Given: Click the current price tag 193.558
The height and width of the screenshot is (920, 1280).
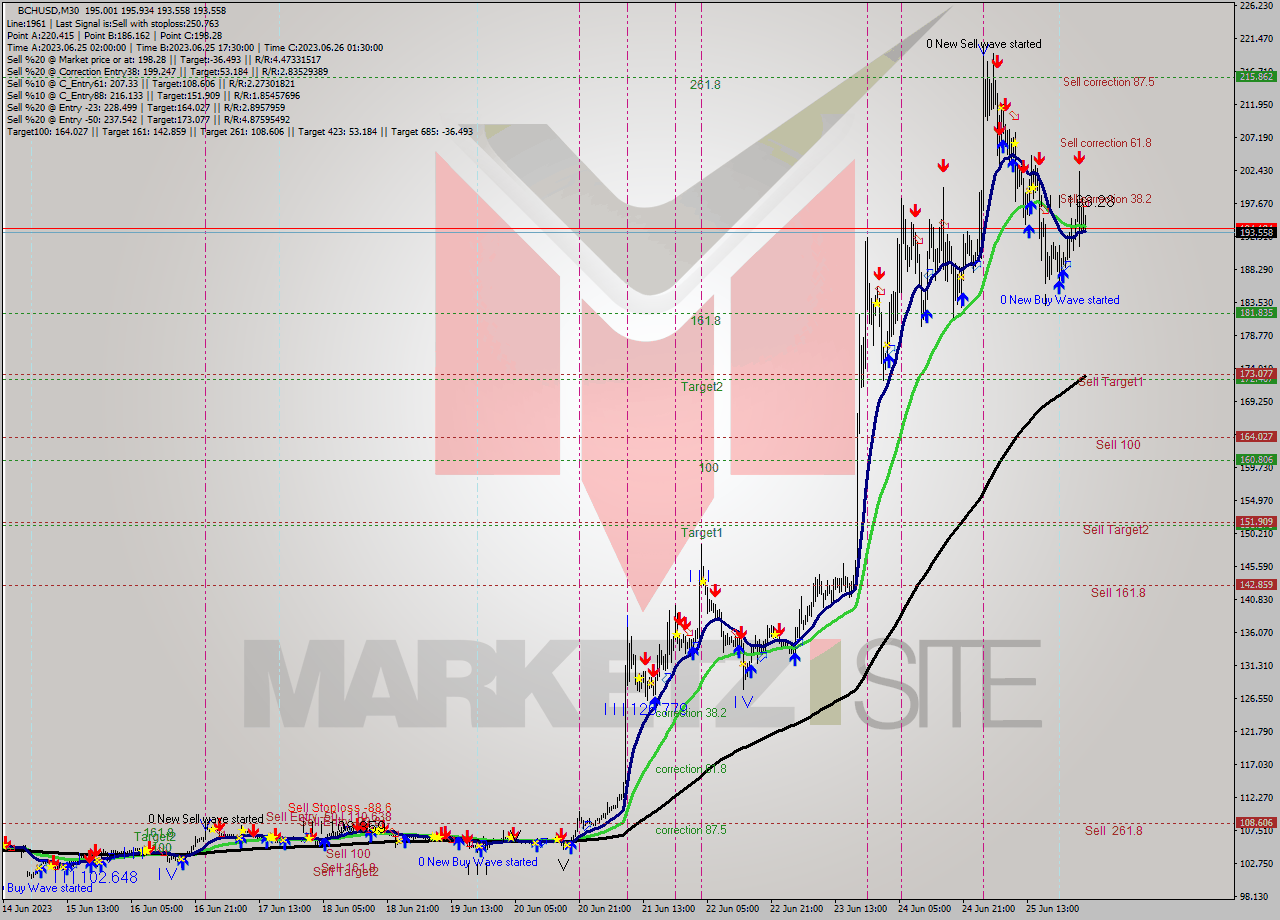Looking at the screenshot, I should point(1256,232).
